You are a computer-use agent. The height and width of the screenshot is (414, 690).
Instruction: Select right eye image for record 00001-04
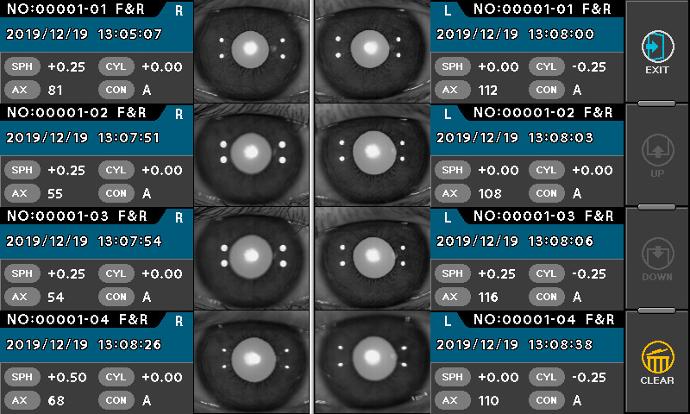coord(252,361)
